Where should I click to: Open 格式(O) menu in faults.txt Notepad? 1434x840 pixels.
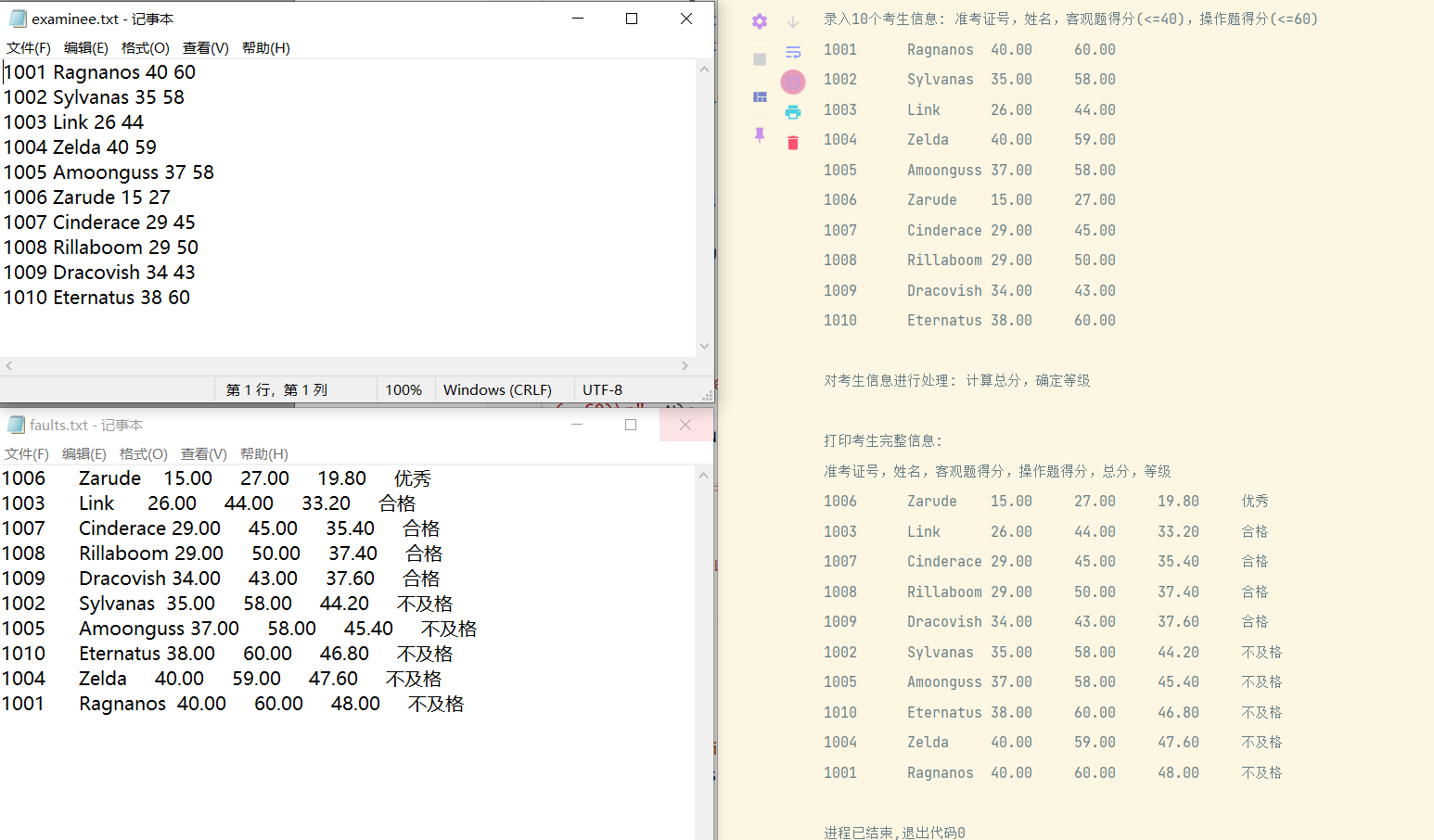(143, 453)
